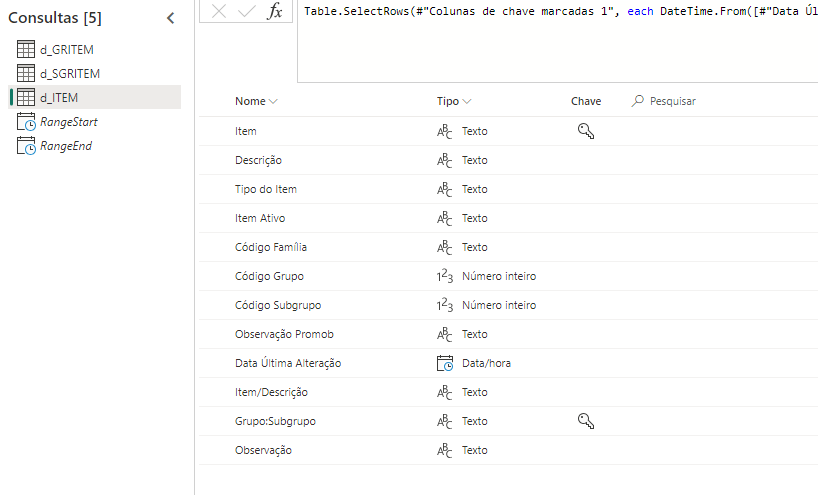This screenshot has height=495, width=818.
Task: Select the Observação column name
Action: pos(263,450)
